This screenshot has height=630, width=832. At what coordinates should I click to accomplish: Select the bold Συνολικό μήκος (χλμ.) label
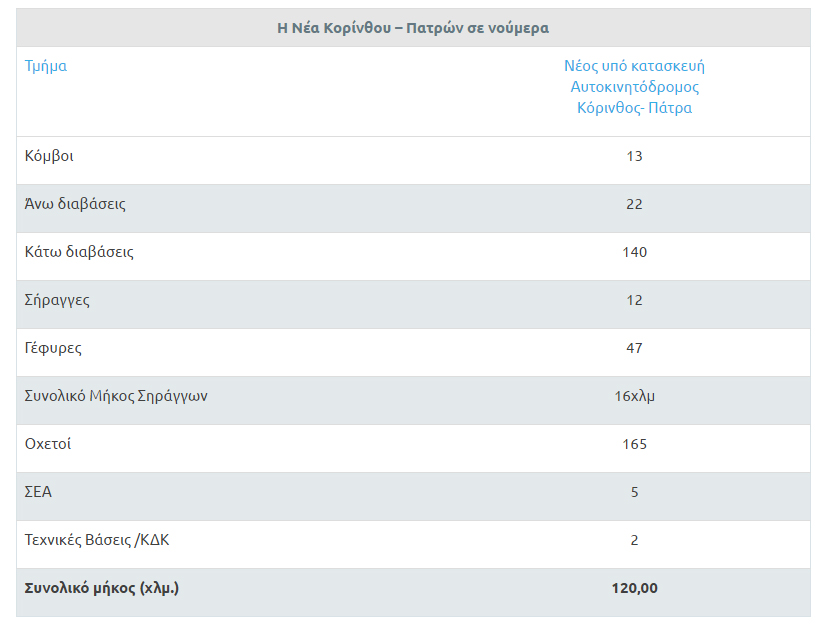[101, 588]
